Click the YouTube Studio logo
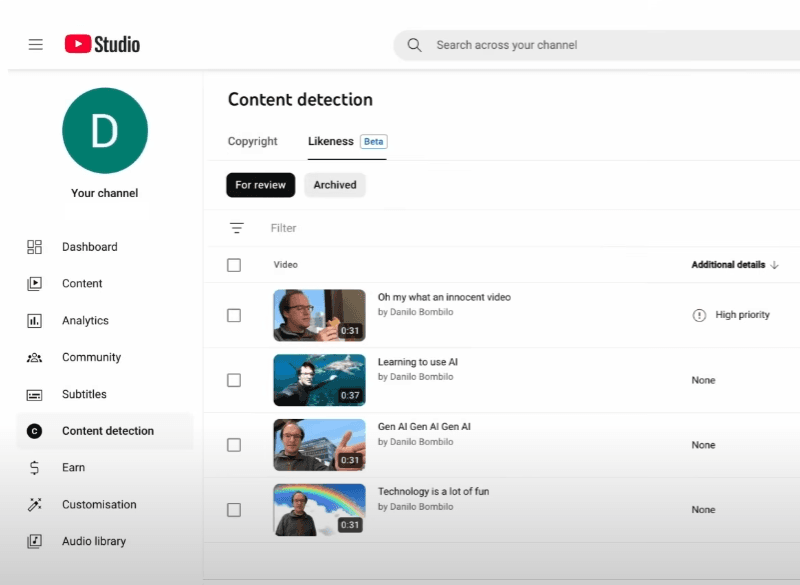Screen dimensions: 800x585 (x=102, y=45)
